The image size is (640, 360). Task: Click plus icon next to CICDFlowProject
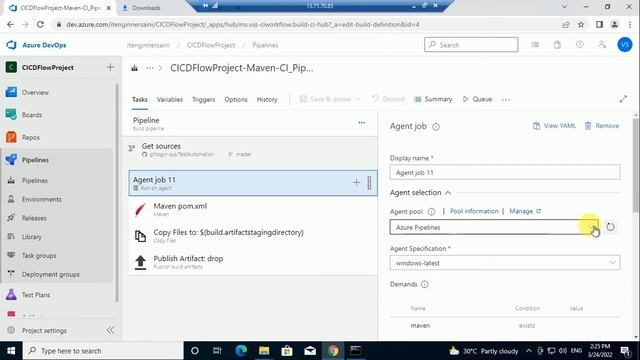coord(110,67)
